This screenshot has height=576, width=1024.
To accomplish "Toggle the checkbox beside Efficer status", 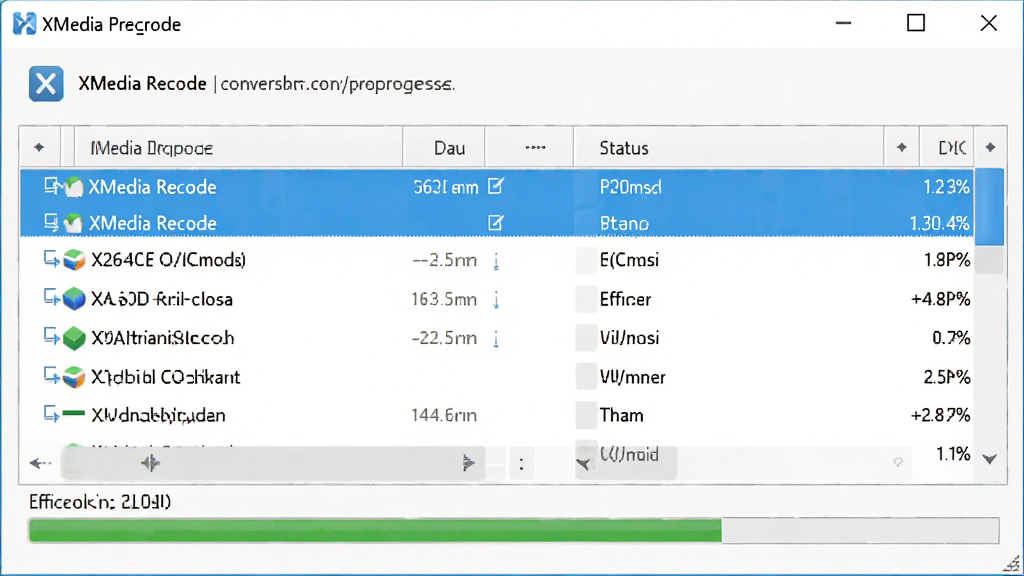I will pyautogui.click(x=586, y=299).
